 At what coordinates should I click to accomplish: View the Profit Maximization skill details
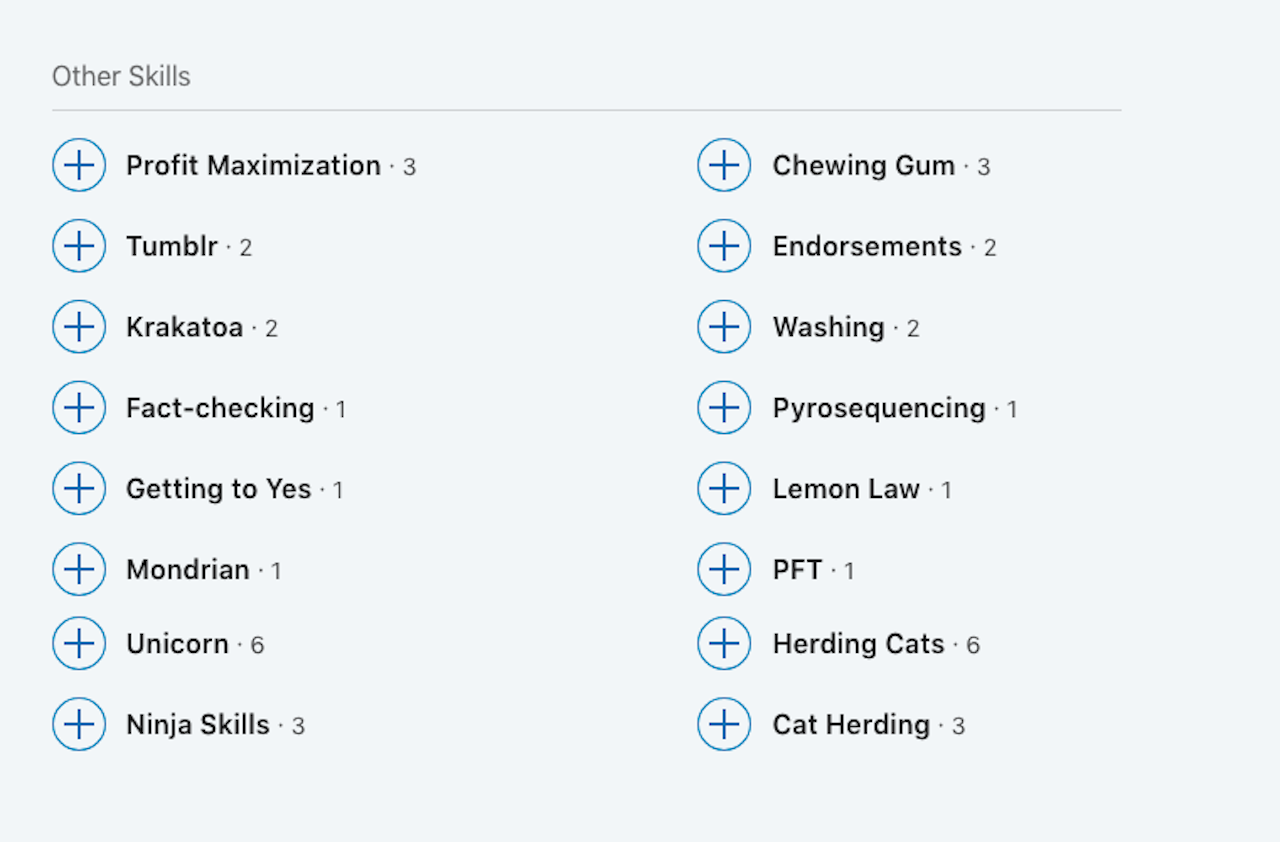coord(253,165)
